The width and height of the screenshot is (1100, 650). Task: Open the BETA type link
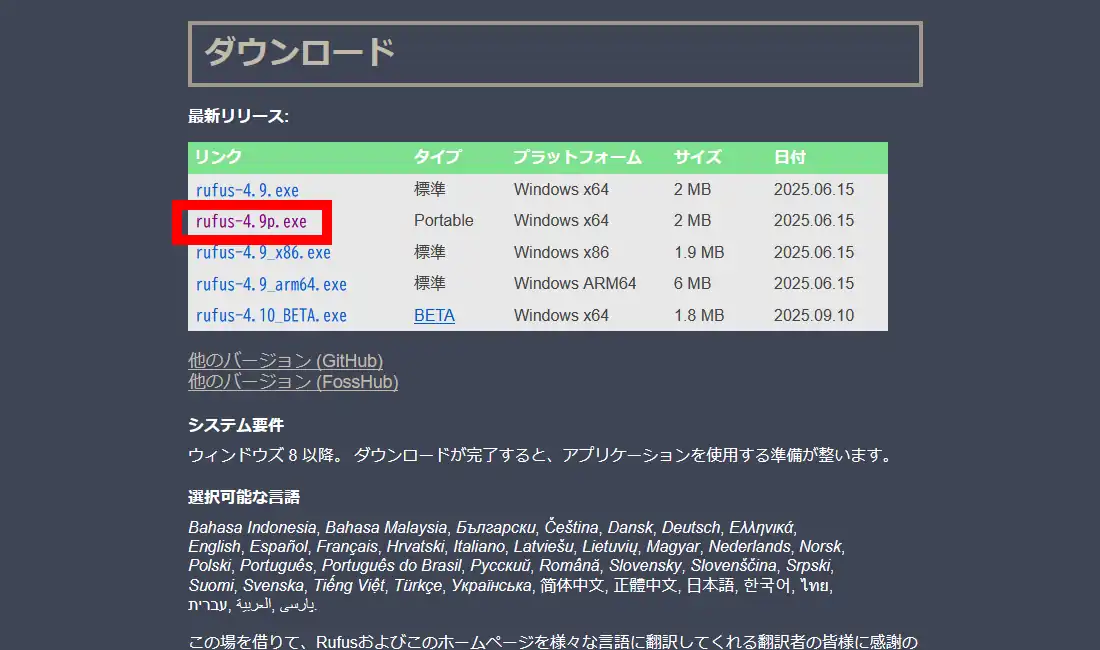(x=434, y=316)
